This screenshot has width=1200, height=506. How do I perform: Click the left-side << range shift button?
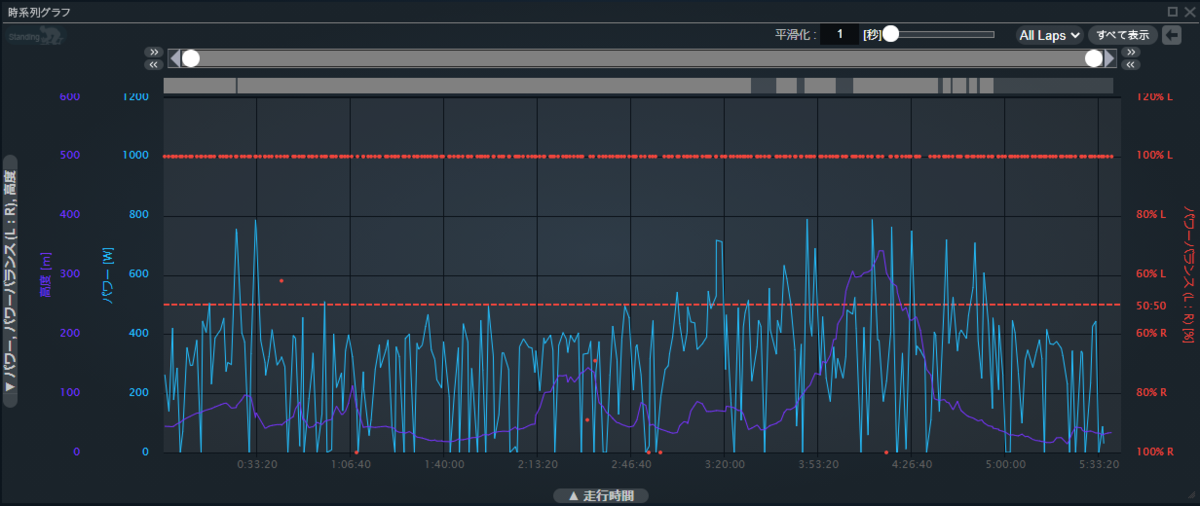coord(153,65)
